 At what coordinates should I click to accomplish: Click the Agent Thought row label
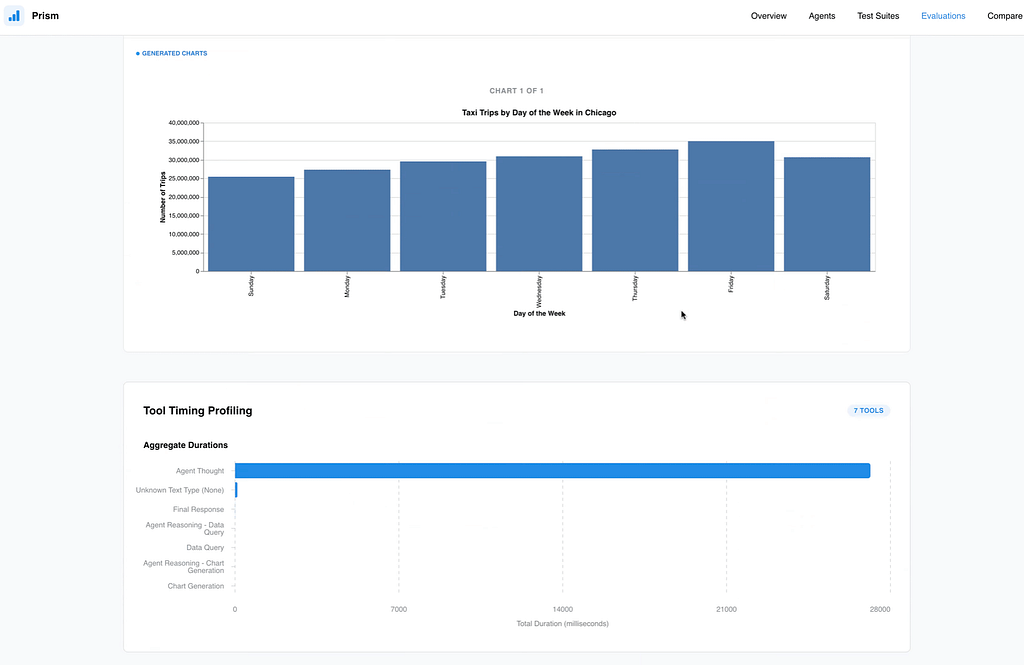coord(200,471)
